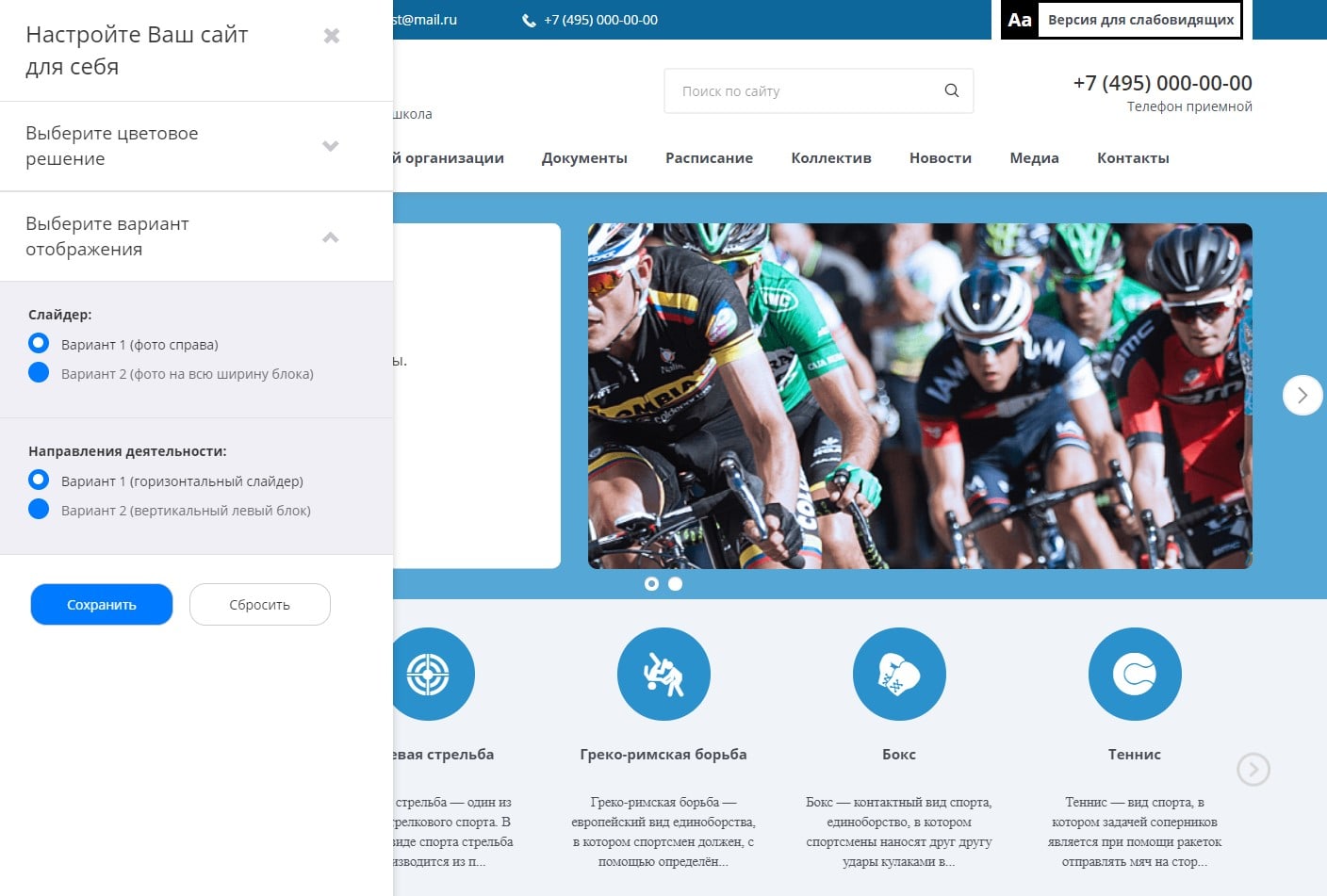Select slider Вариант 2 full-width photo option
Screen dimensions: 1327x896
point(39,372)
